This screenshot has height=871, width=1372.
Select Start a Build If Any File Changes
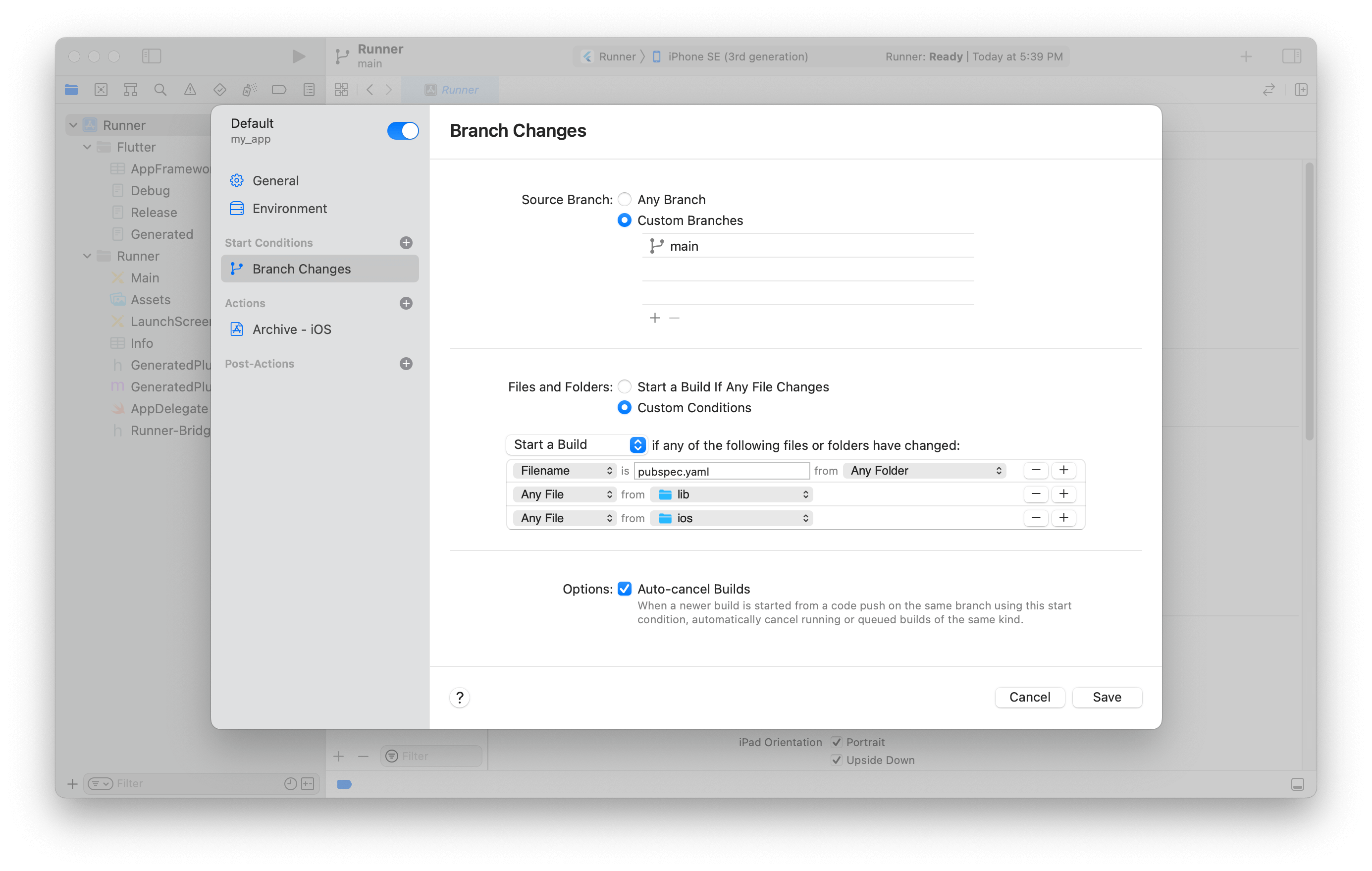coord(624,387)
